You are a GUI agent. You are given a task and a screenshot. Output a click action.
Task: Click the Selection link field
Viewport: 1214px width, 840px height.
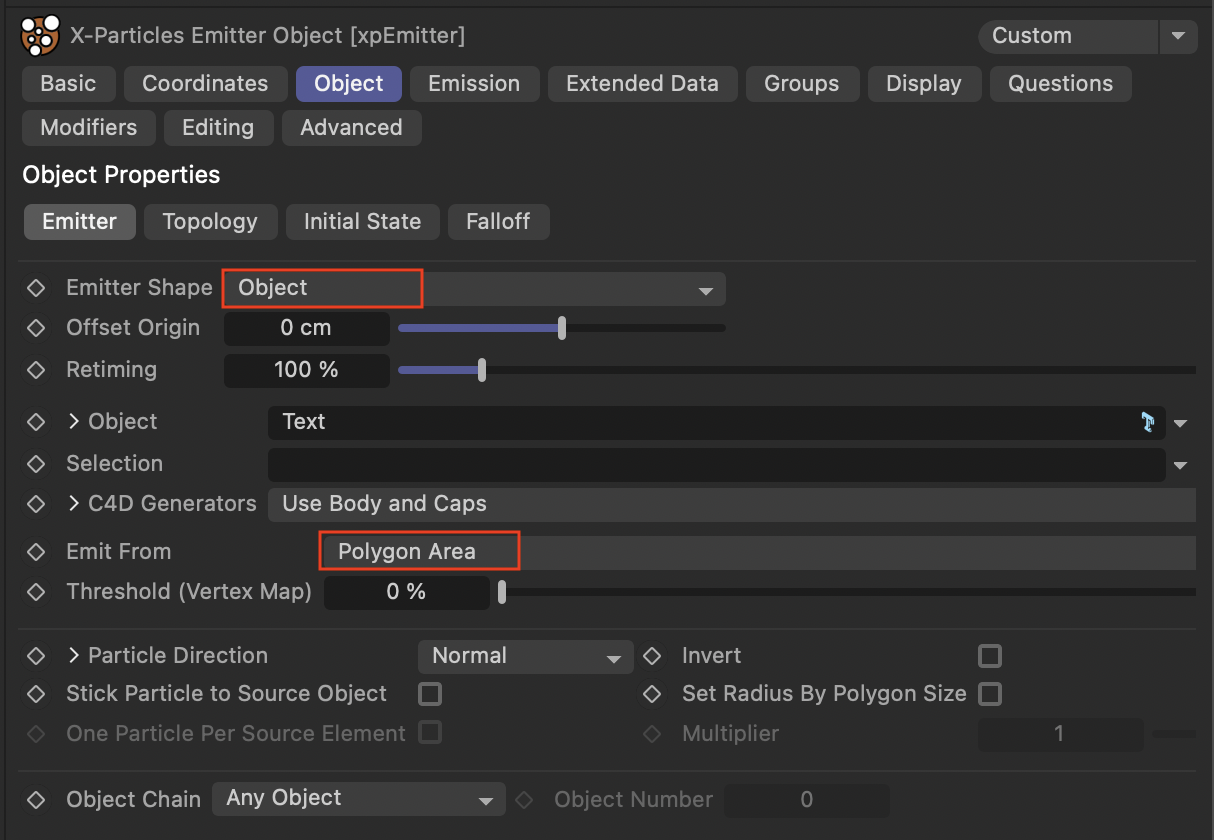716,465
